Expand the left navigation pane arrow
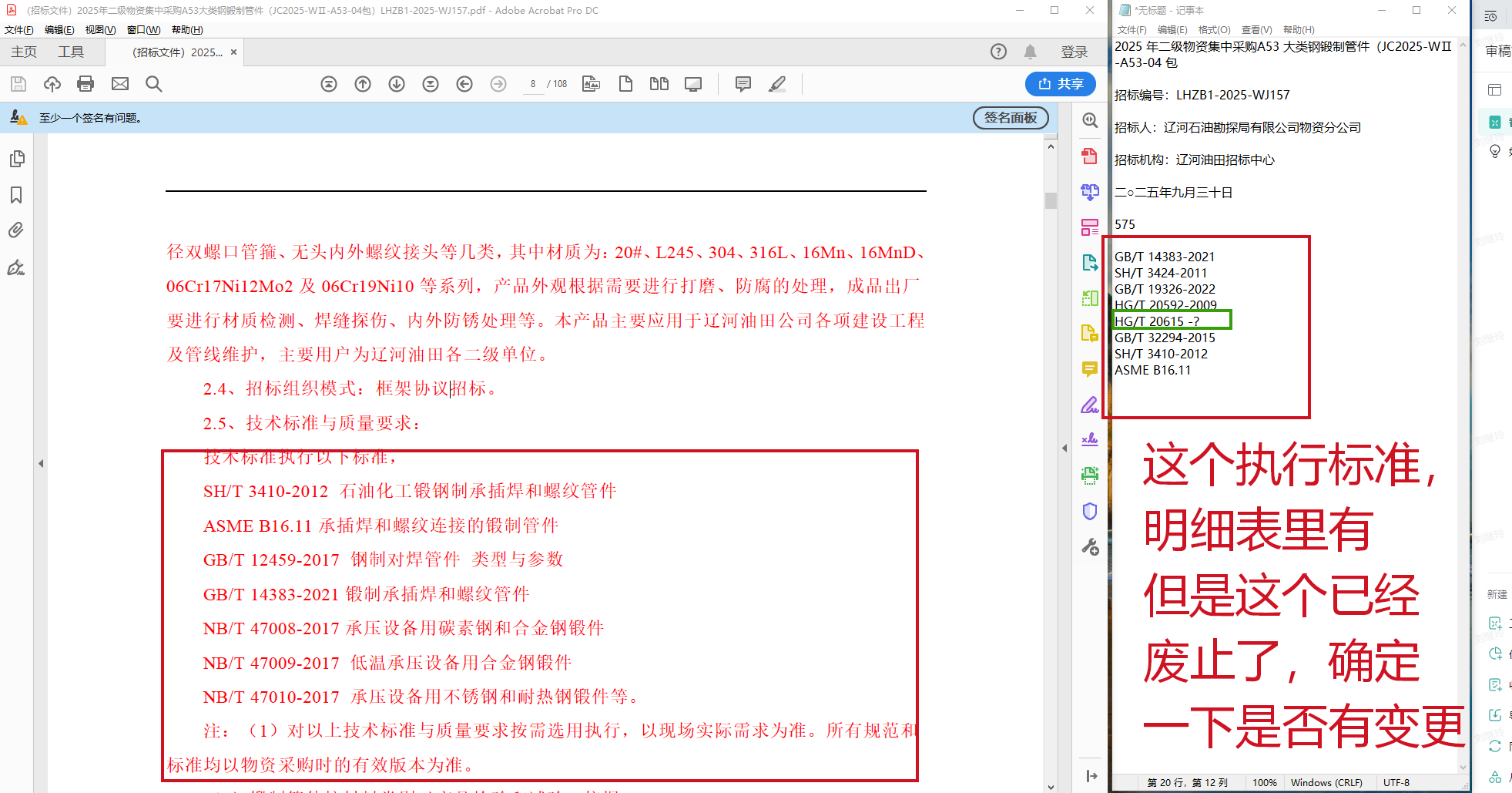Image resolution: width=1512 pixels, height=793 pixels. 41,463
